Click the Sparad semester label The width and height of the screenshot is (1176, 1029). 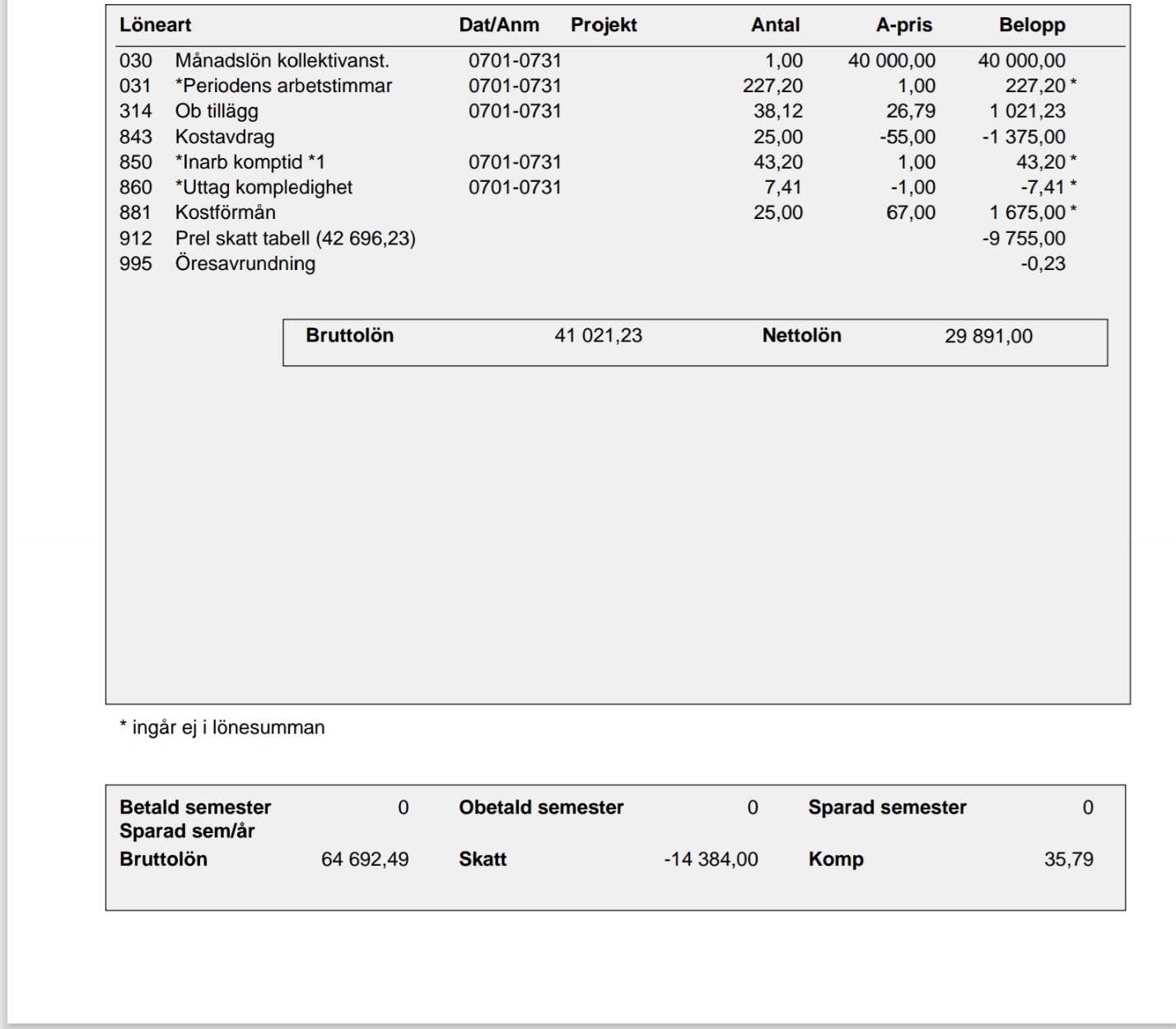click(x=887, y=807)
